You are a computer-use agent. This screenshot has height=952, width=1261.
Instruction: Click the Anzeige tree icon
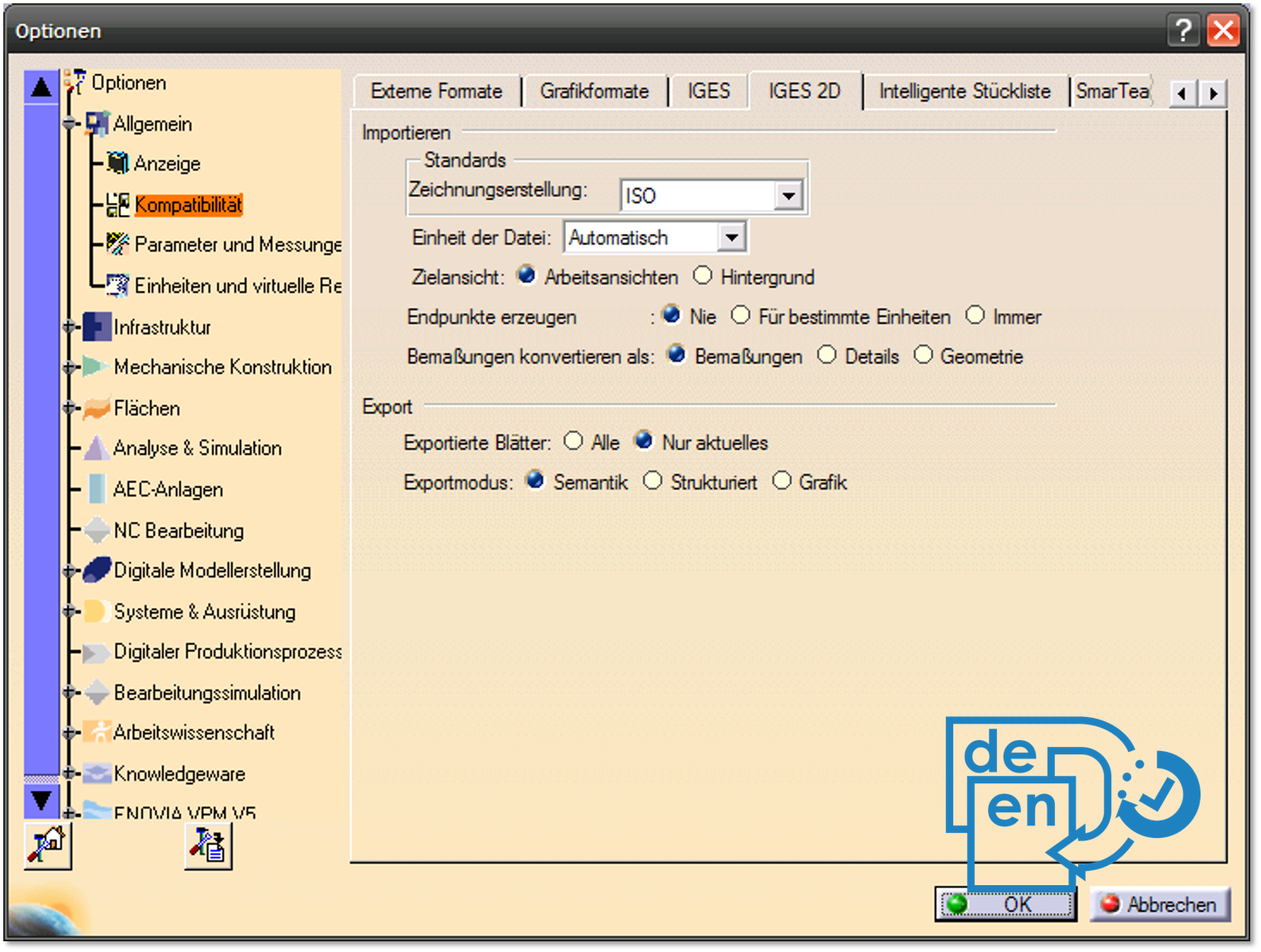click(x=118, y=163)
